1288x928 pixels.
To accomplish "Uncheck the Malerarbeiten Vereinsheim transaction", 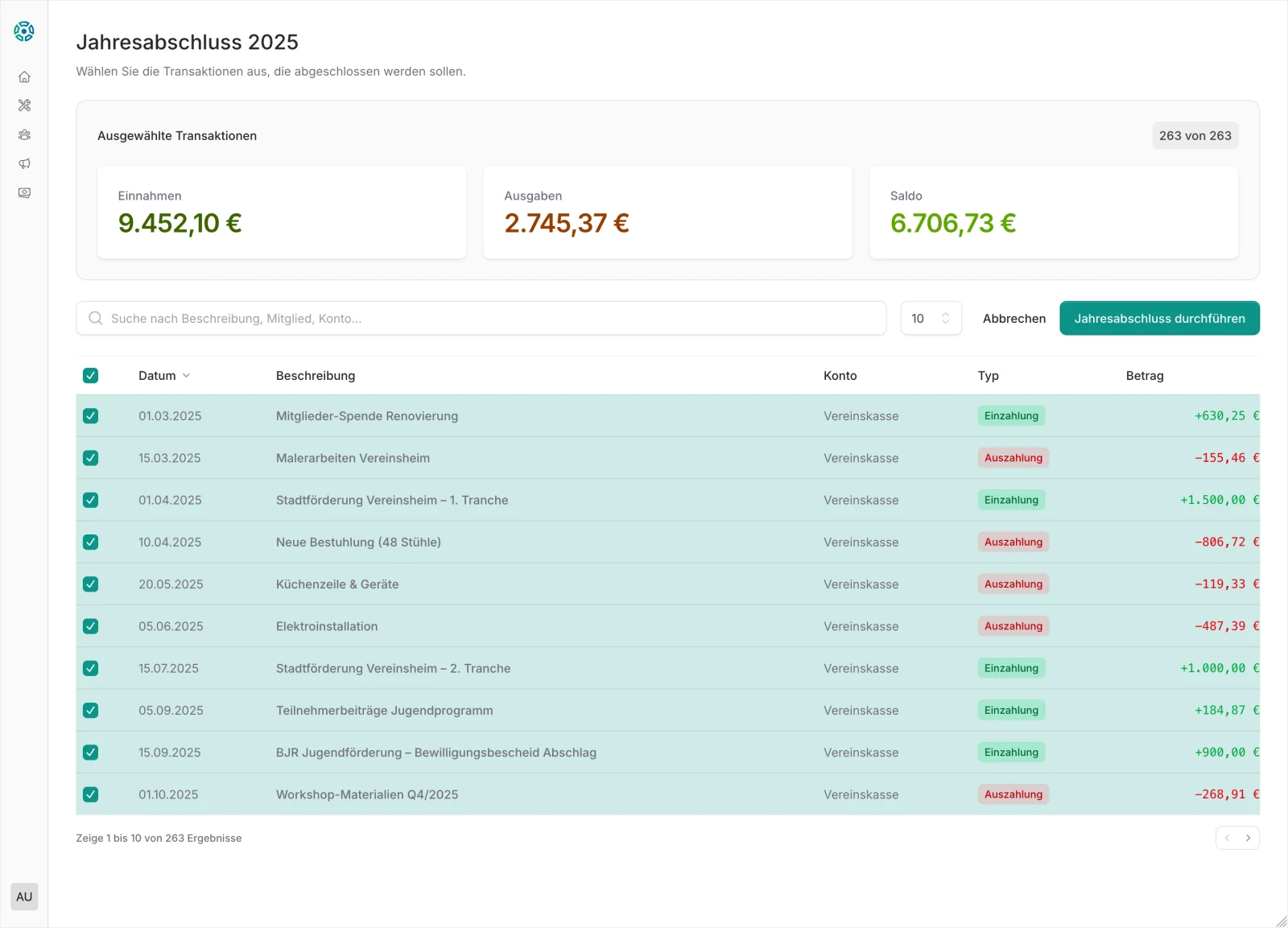I will coord(91,458).
